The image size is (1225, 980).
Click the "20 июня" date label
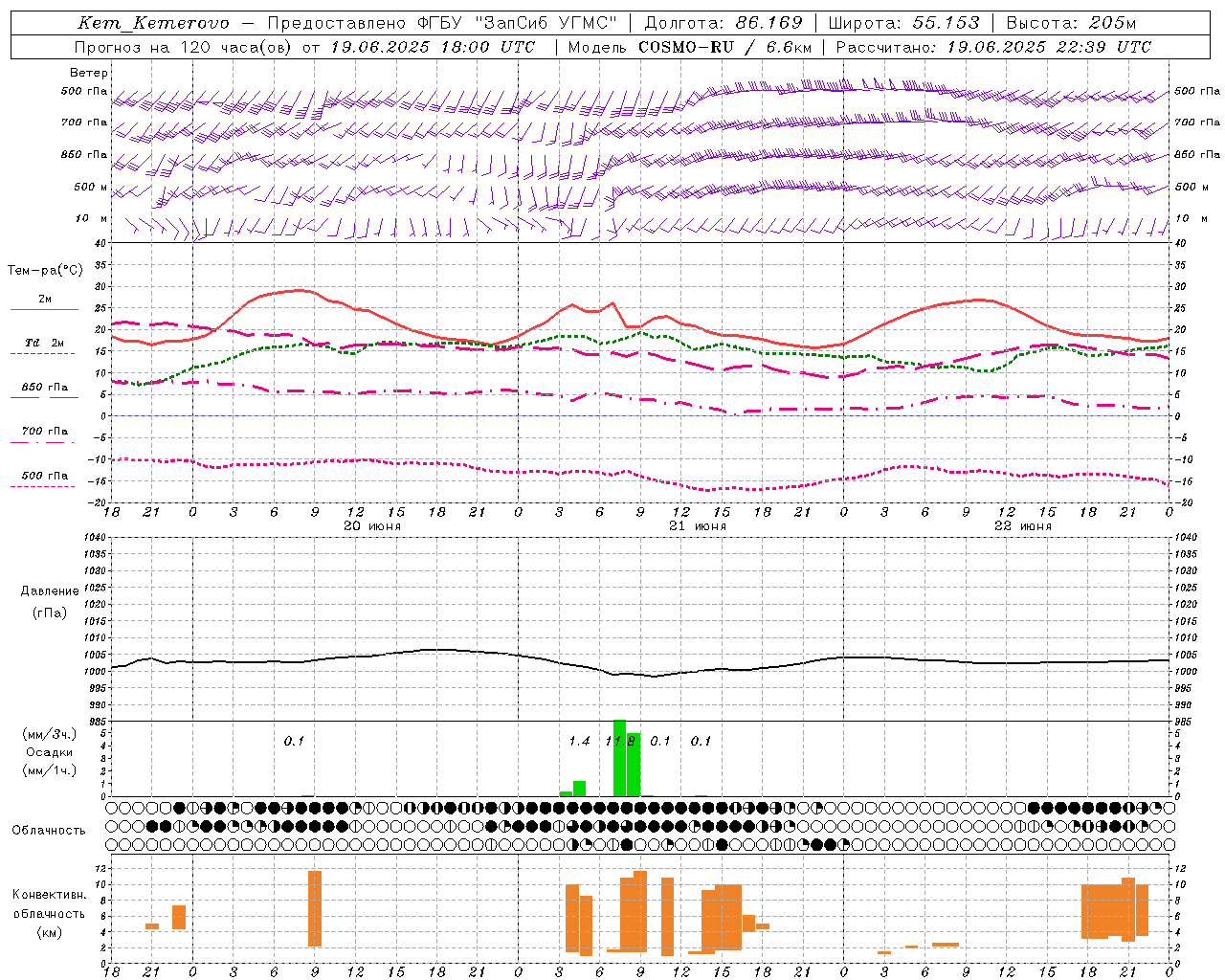[372, 526]
